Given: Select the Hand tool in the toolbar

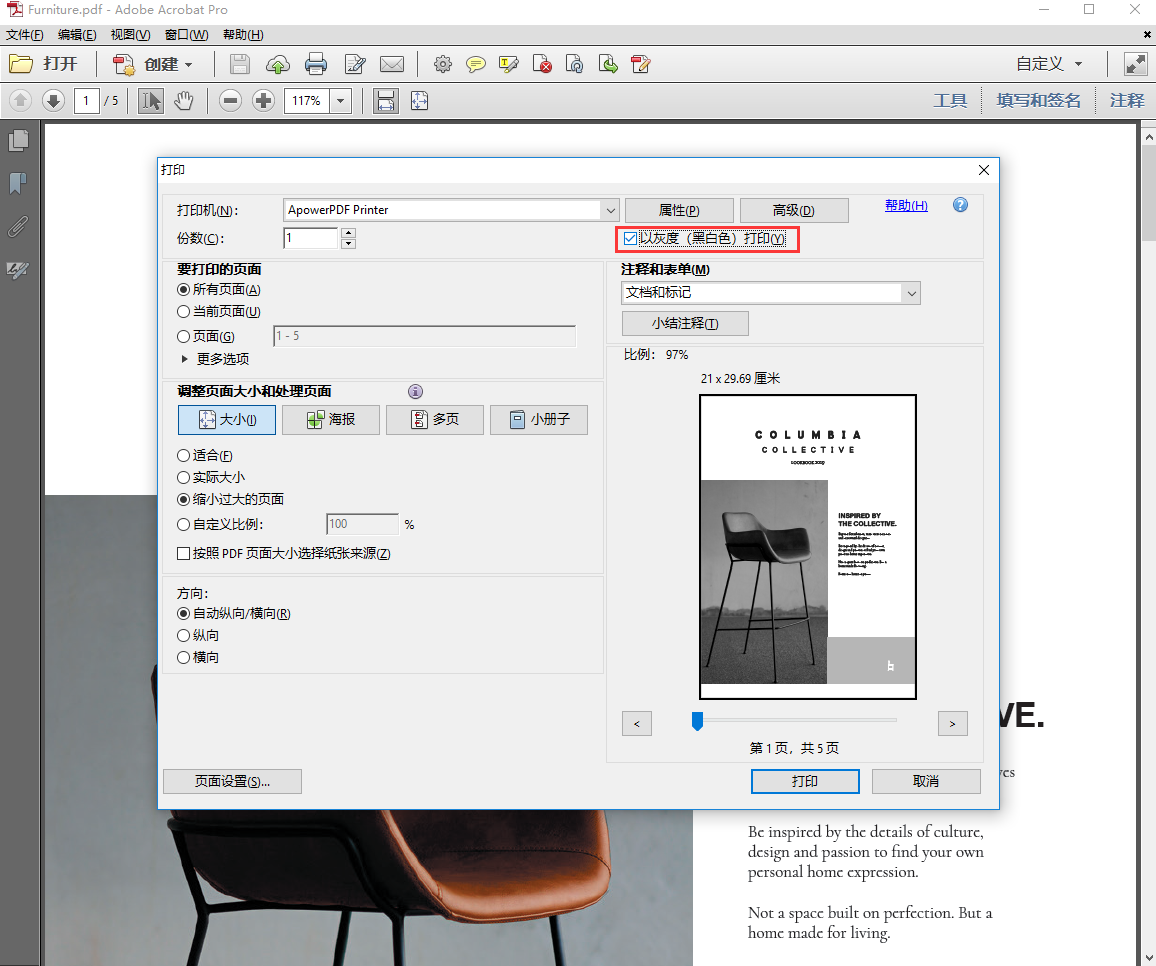Looking at the screenshot, I should click(184, 100).
